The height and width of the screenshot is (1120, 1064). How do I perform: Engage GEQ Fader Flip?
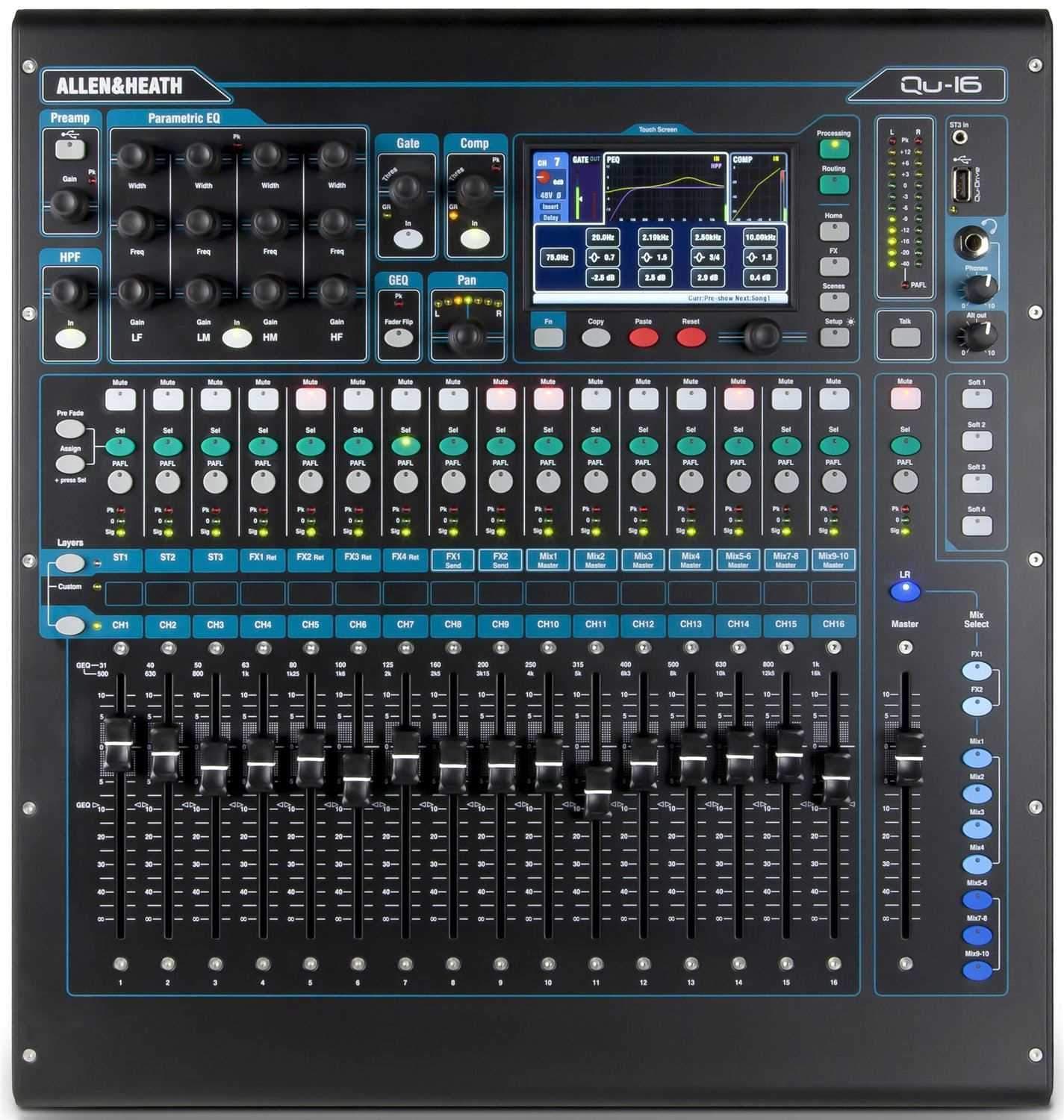[x=399, y=336]
